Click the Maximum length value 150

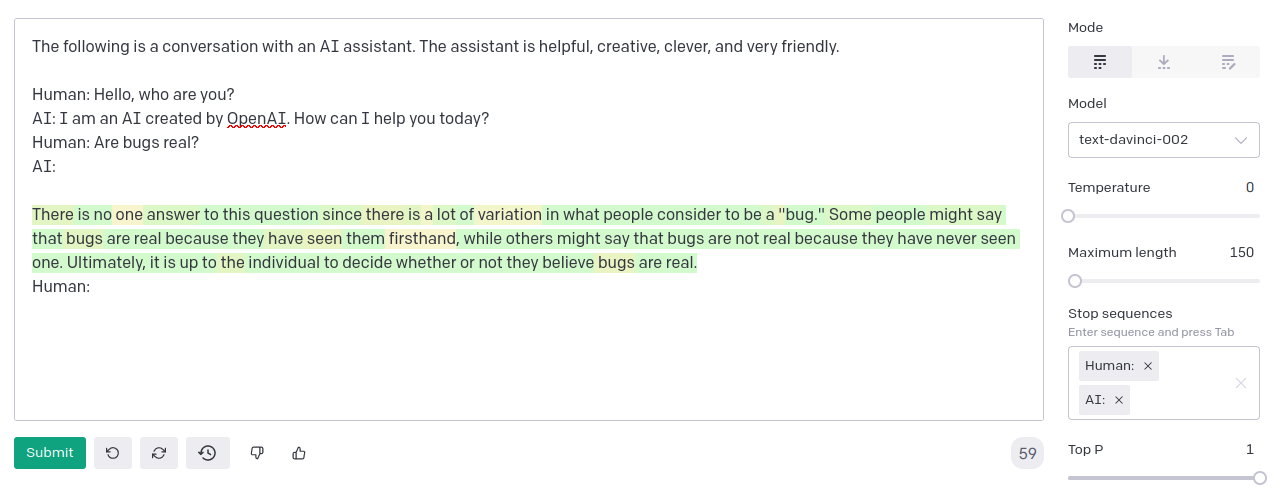pos(1241,253)
